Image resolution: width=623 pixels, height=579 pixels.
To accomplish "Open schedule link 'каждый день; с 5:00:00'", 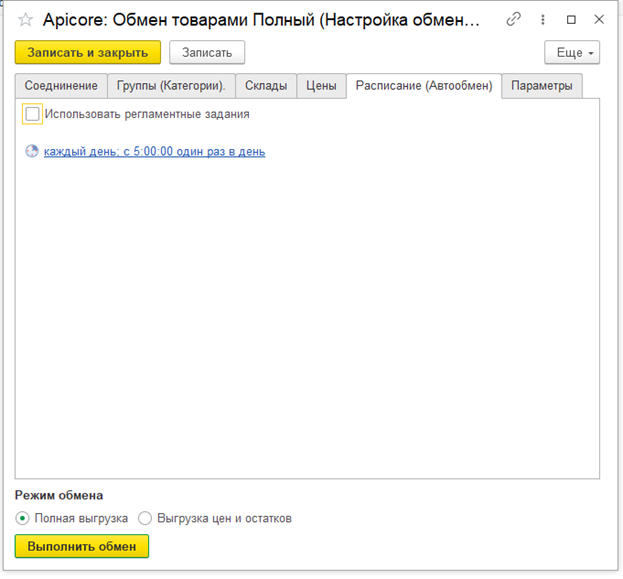I will click(x=155, y=151).
